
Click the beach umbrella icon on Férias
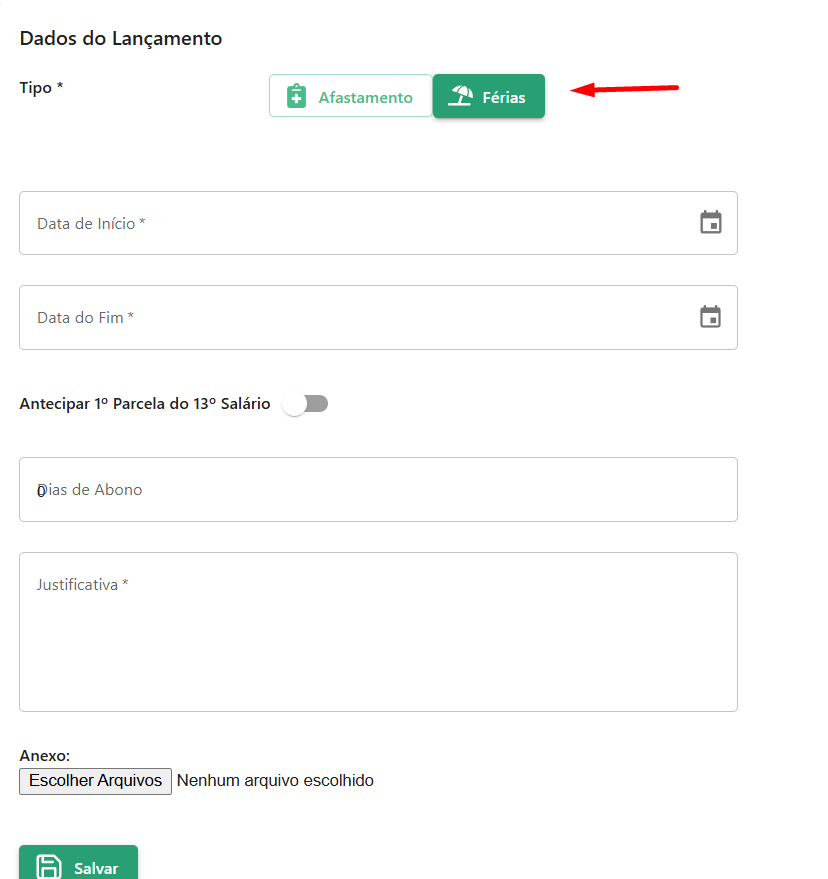coord(460,96)
